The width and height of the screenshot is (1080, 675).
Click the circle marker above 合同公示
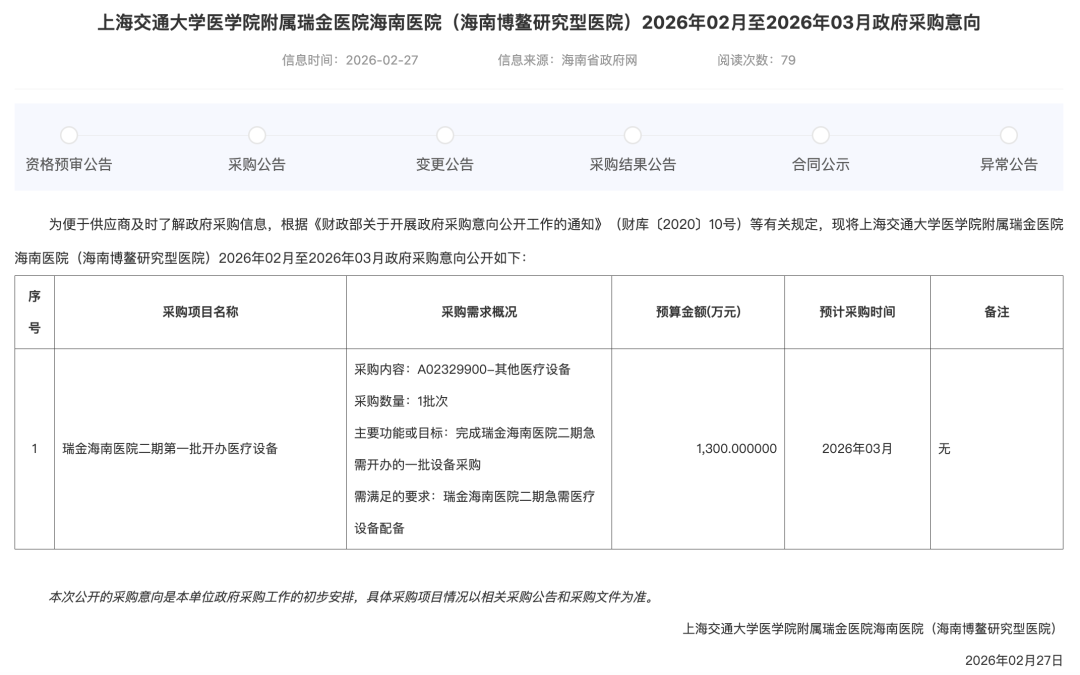[820, 135]
